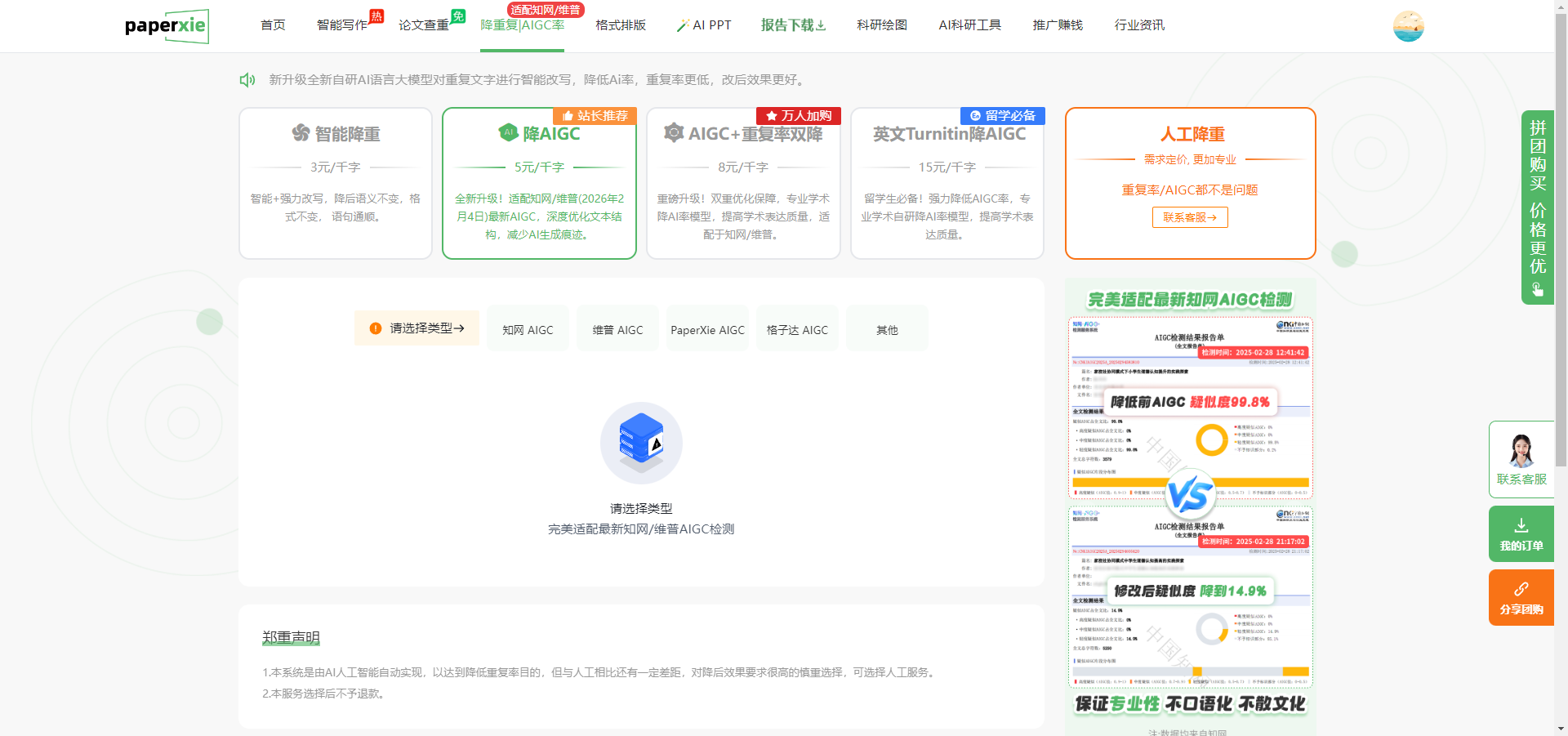Go to the 智能写作 nav tab
1568x736 pixels.
(x=342, y=25)
